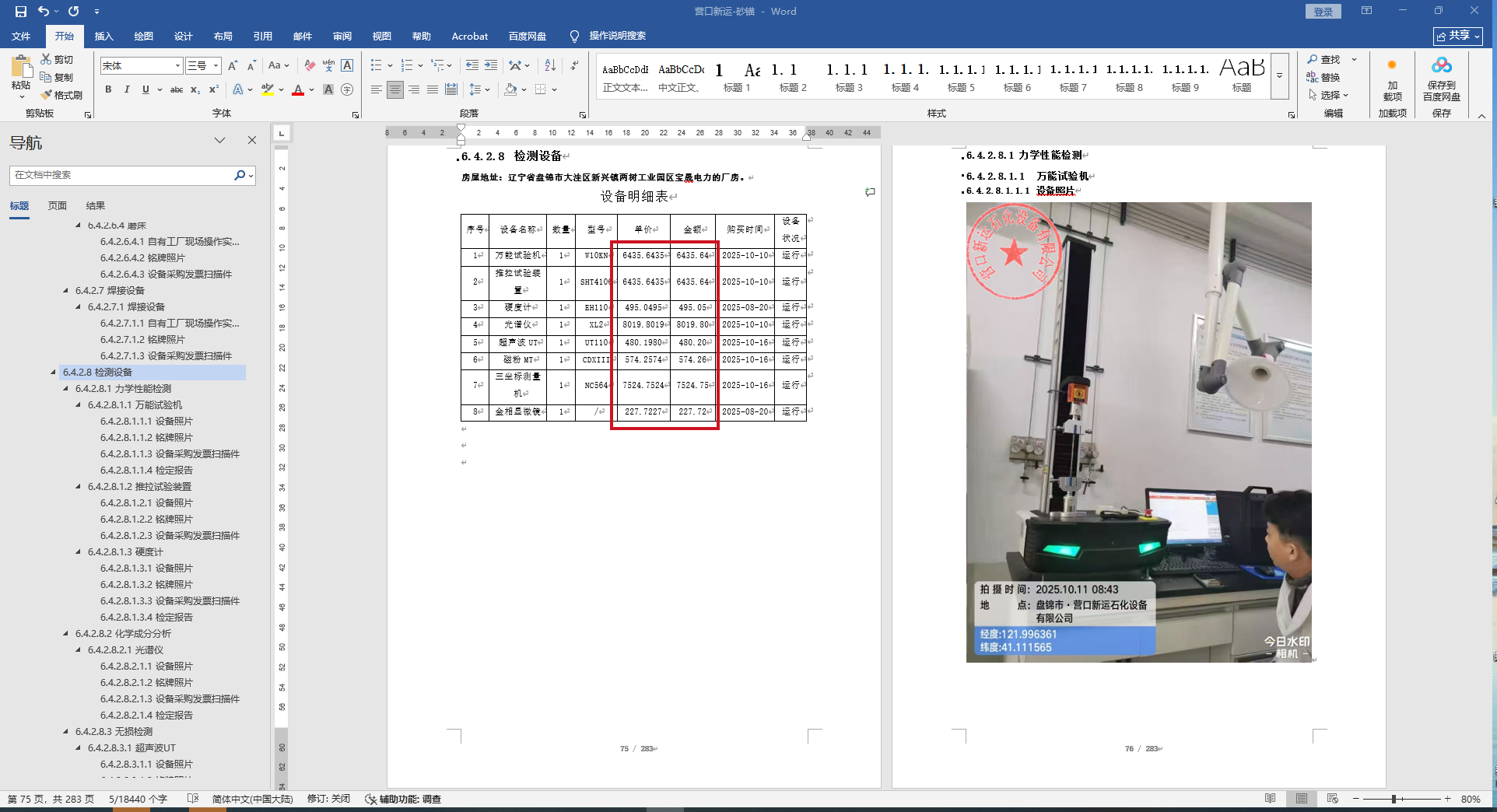Image resolution: width=1497 pixels, height=812 pixels.
Task: Apply a character border with the boxed A icon
Action: coord(347,66)
